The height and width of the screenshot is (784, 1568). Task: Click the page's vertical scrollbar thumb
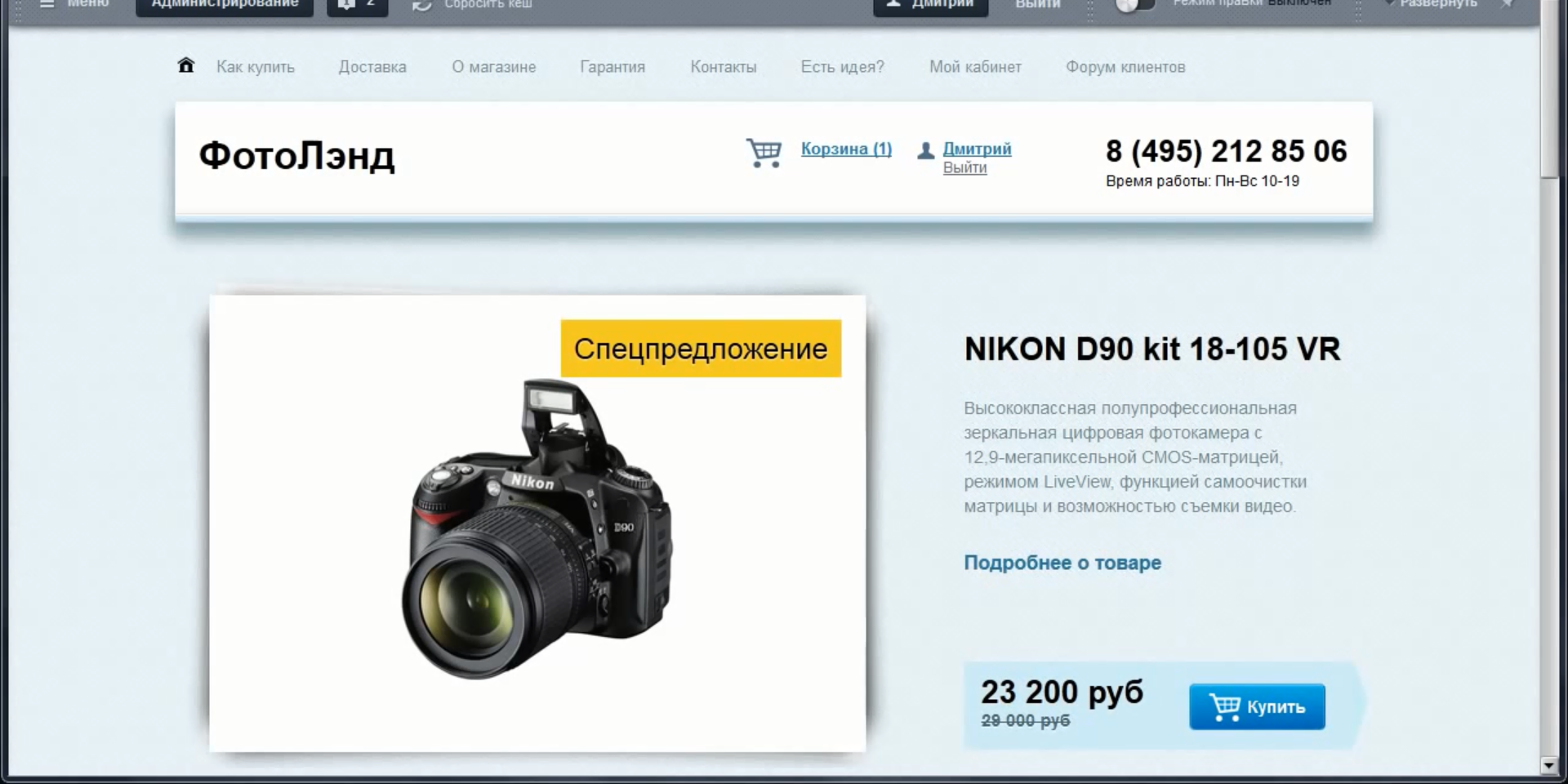(x=1549, y=88)
